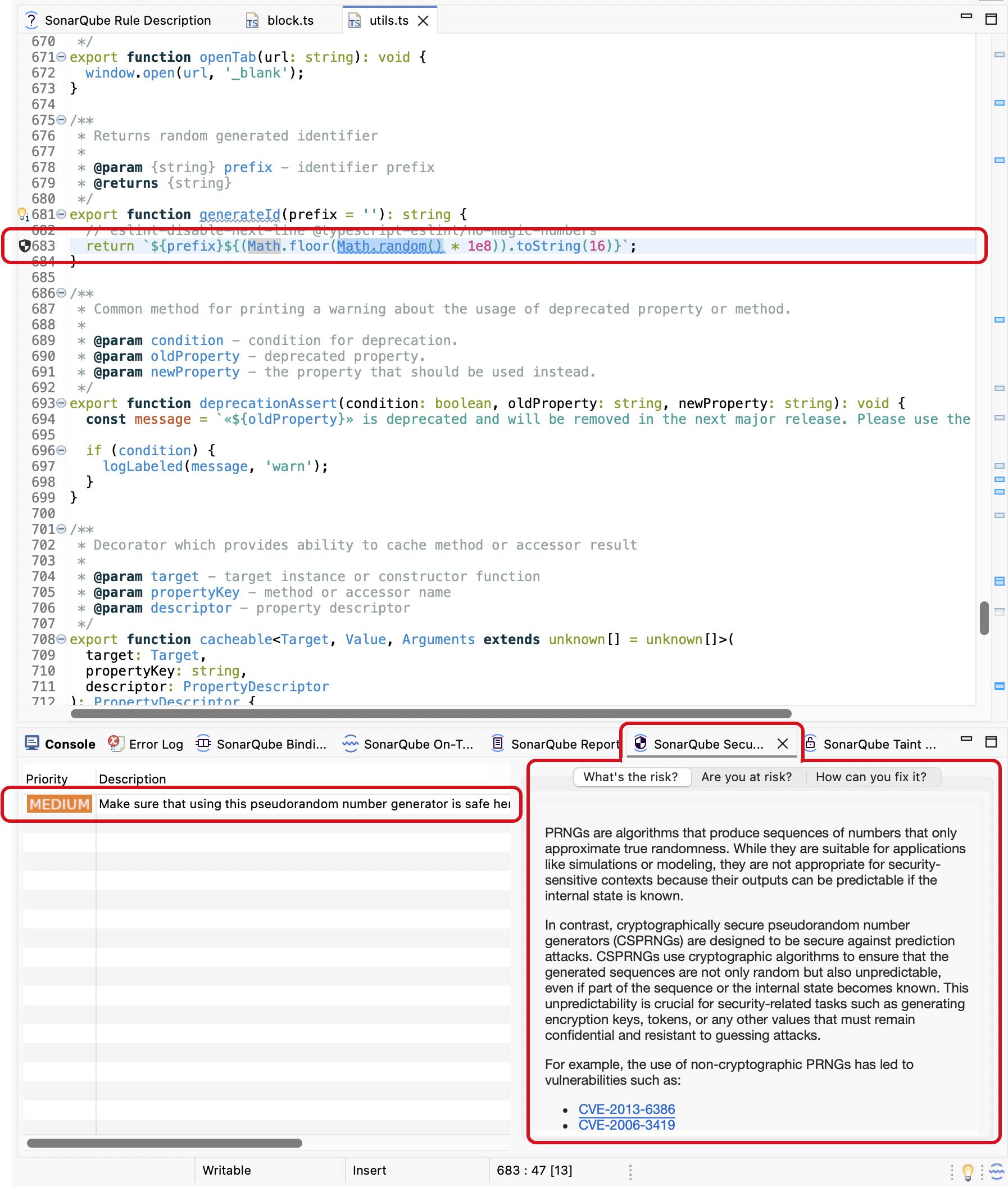Image resolution: width=1008 pixels, height=1187 pixels.
Task: Open the SonarQube Bindings view tab
Action: (261, 744)
